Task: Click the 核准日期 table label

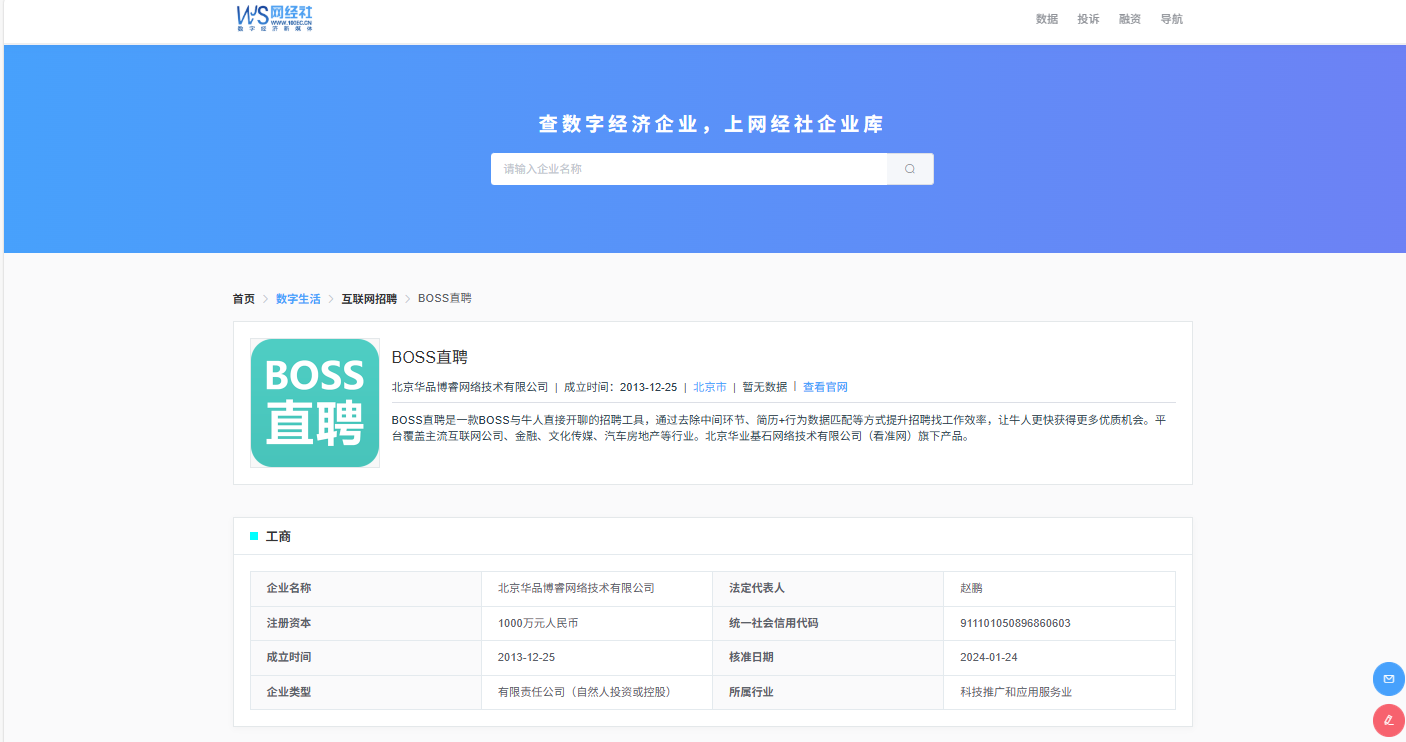Action: click(751, 657)
